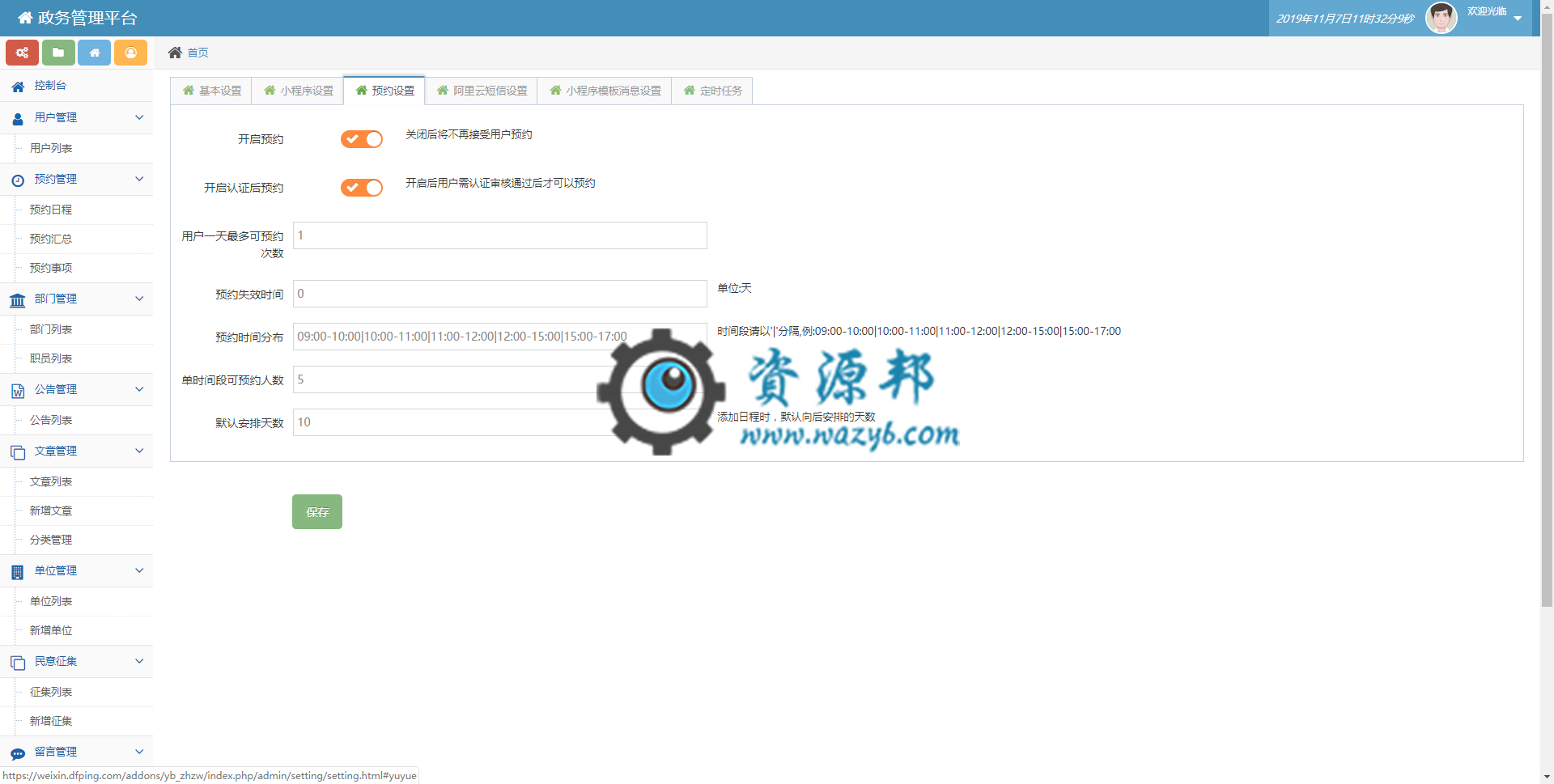Click the 默认安排天数 input field
1554x784 pixels.
pyautogui.click(x=499, y=422)
